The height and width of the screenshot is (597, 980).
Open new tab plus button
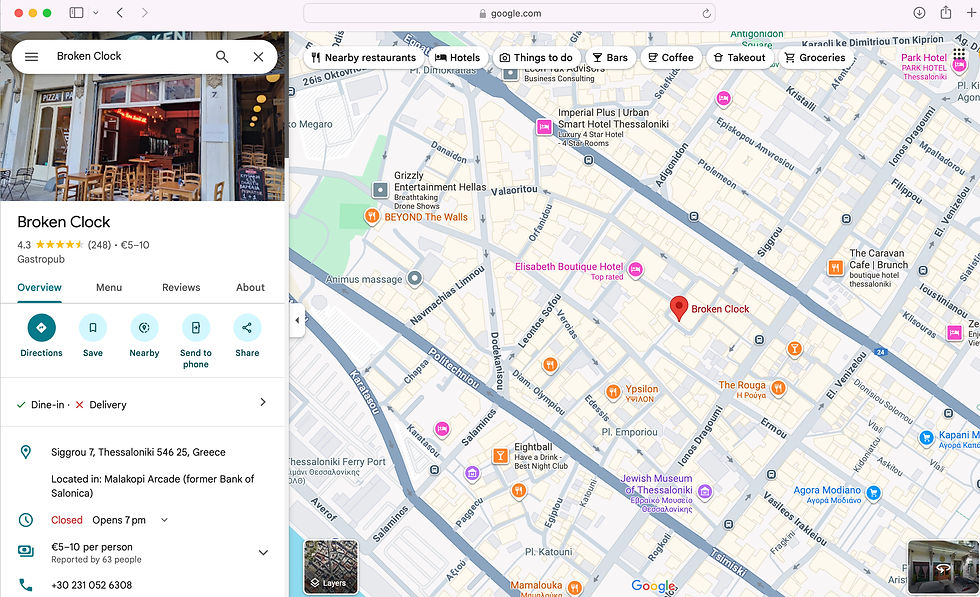point(971,13)
